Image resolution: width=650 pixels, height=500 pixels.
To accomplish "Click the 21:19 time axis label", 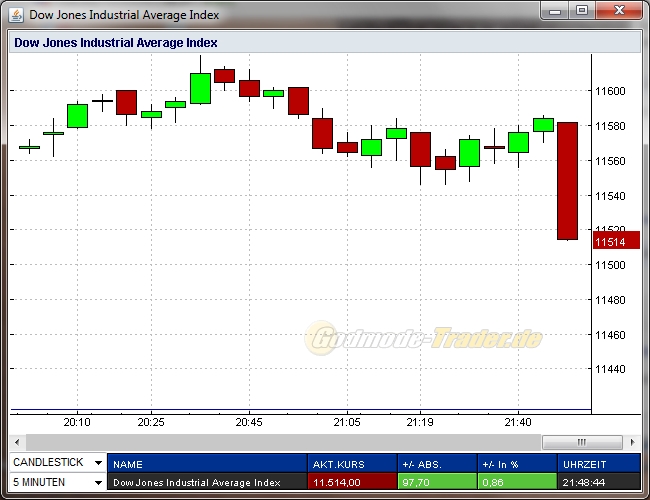I will click(420, 422).
